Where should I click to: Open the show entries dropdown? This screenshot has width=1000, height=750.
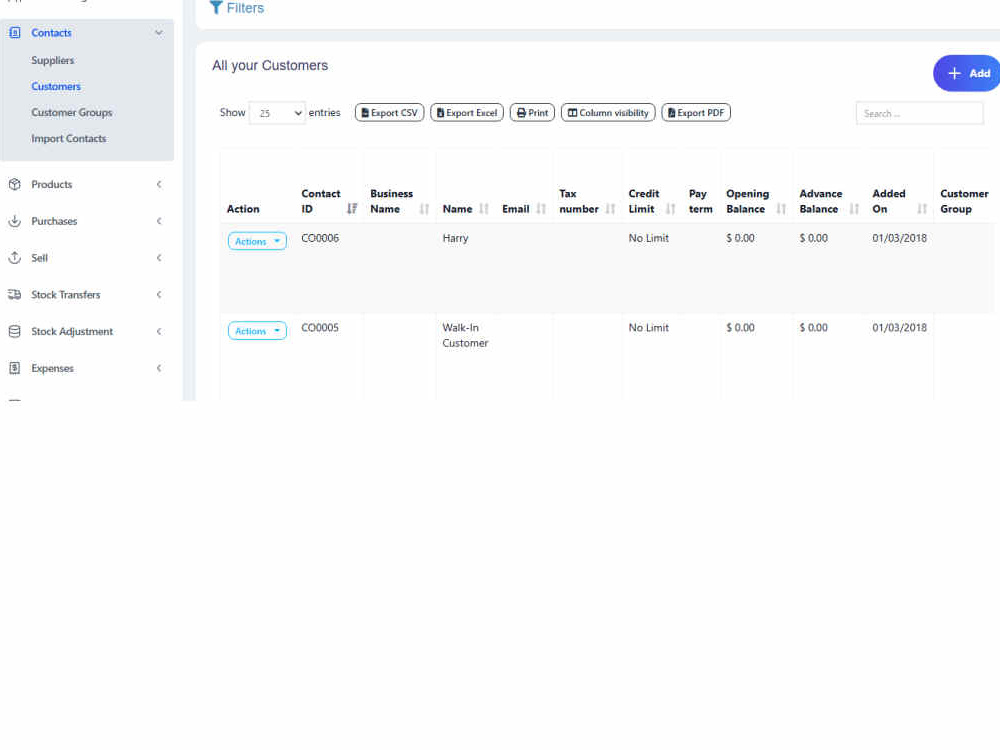(277, 113)
